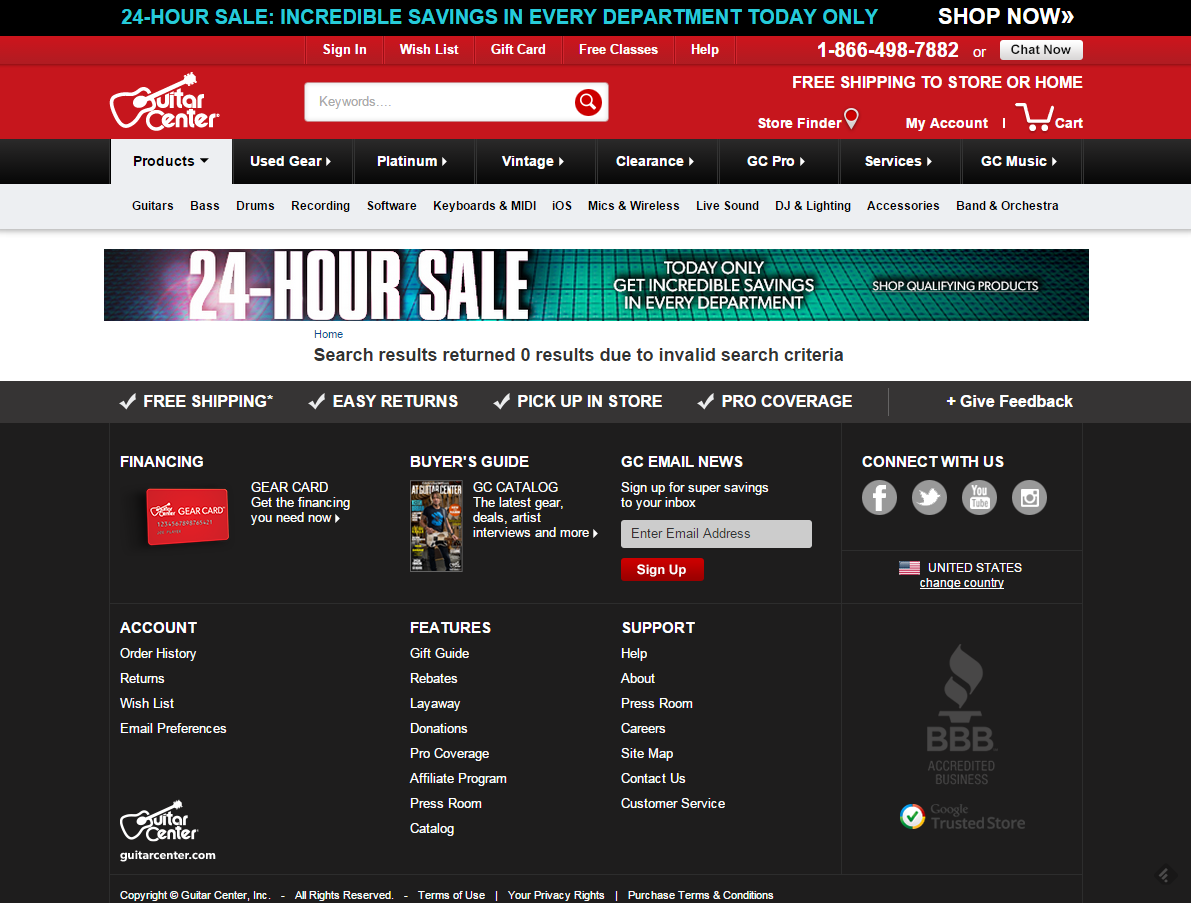Expand the Clearance menu

click(655, 161)
